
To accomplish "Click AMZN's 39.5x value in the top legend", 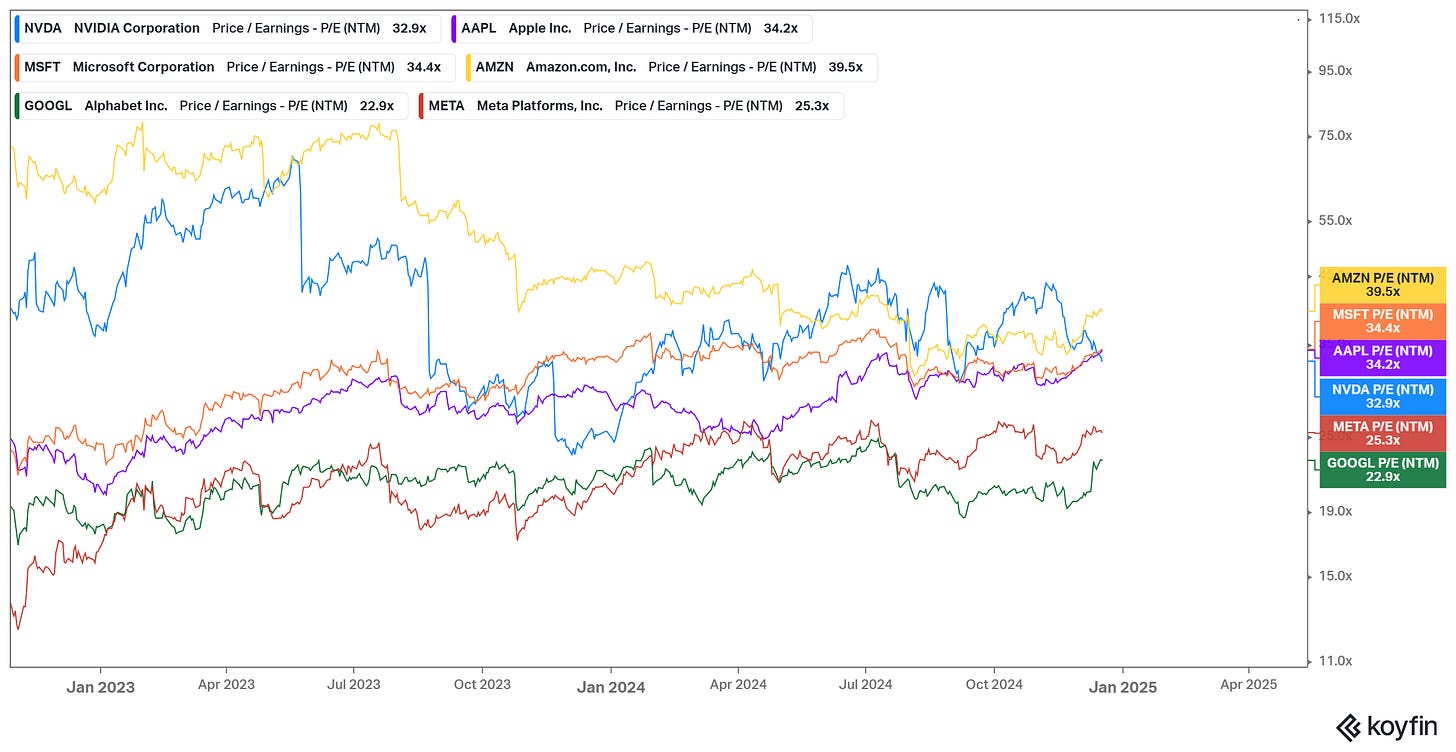I will pos(845,67).
